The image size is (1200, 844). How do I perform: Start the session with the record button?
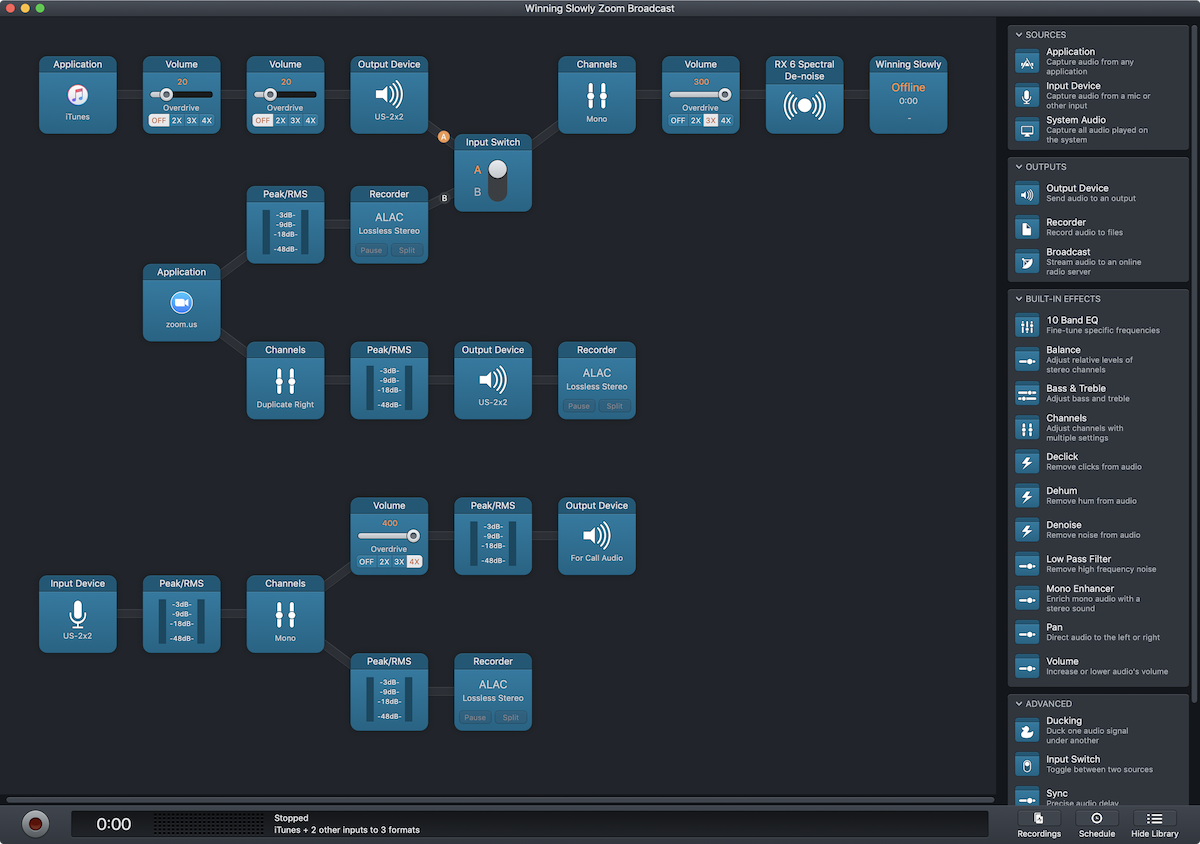coord(35,824)
